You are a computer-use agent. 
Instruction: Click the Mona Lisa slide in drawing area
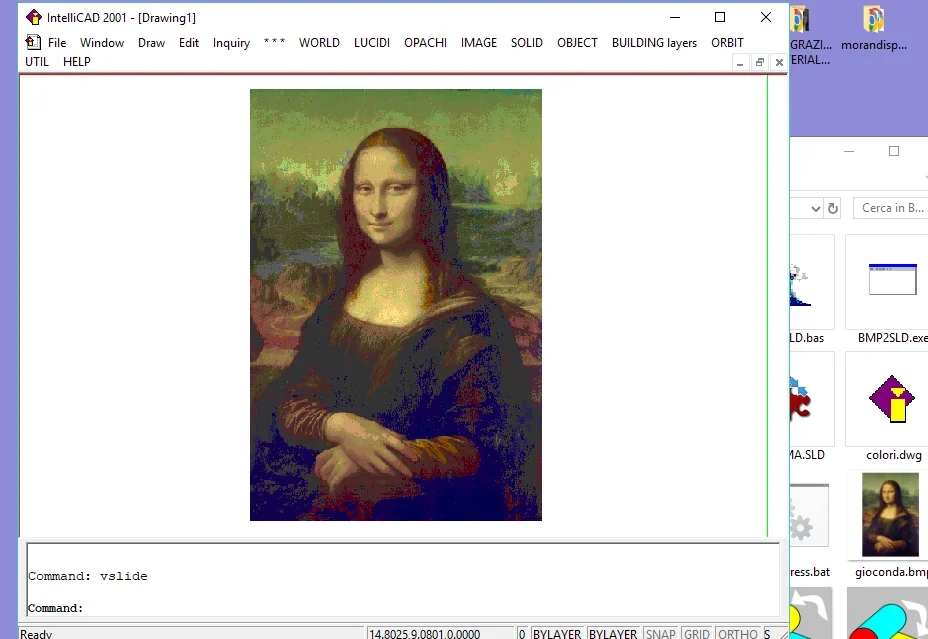coord(395,305)
